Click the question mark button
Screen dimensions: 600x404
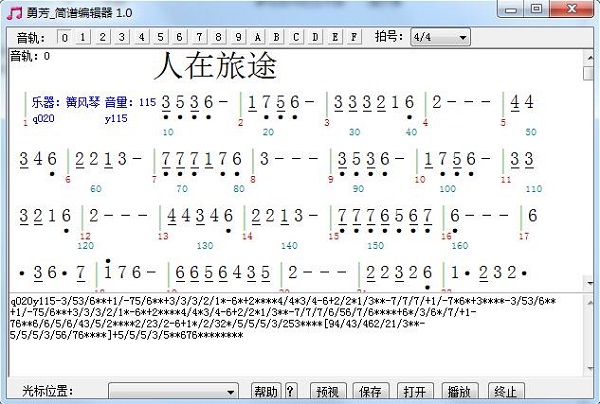(290, 391)
